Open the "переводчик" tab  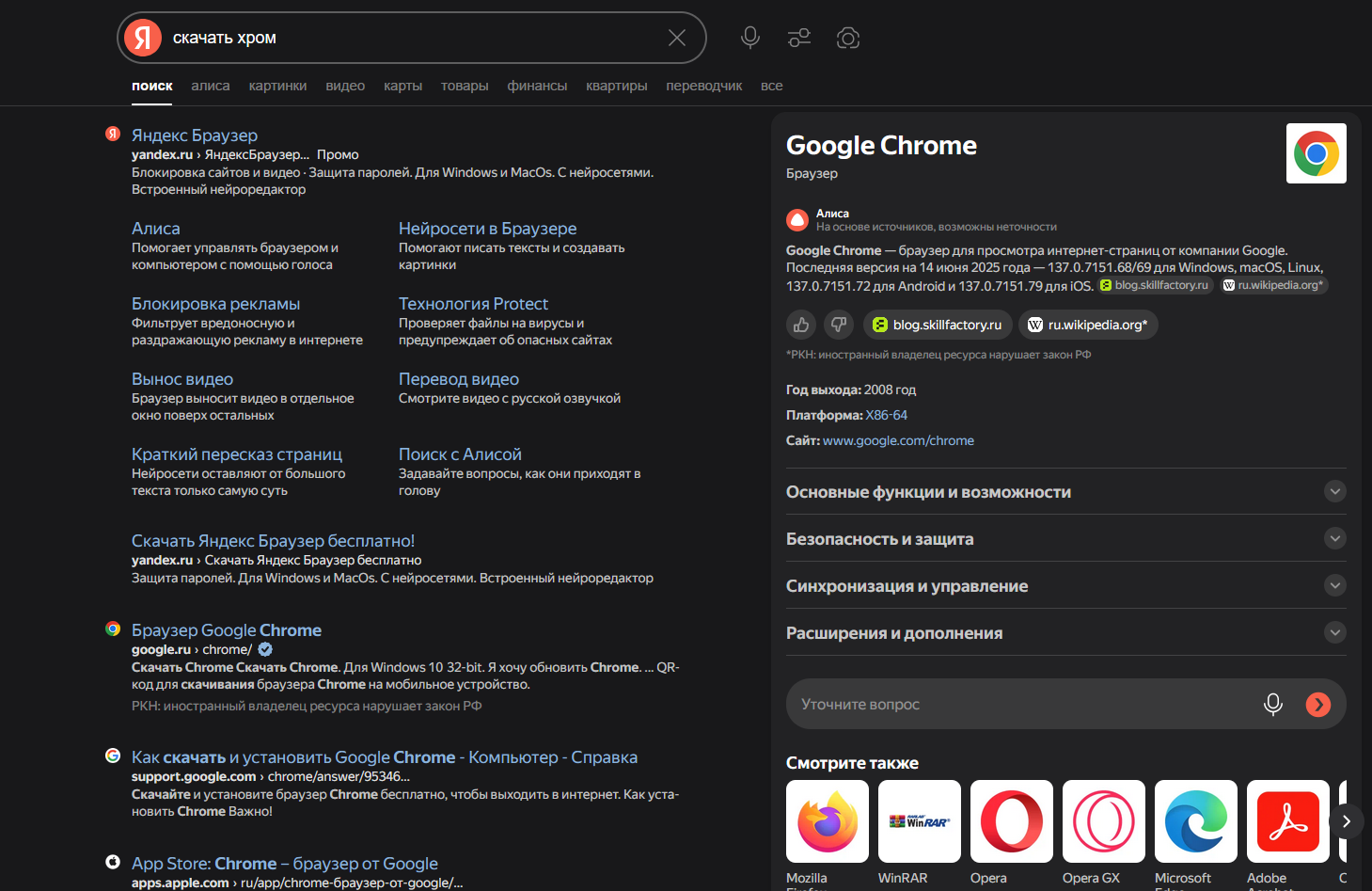pos(704,86)
